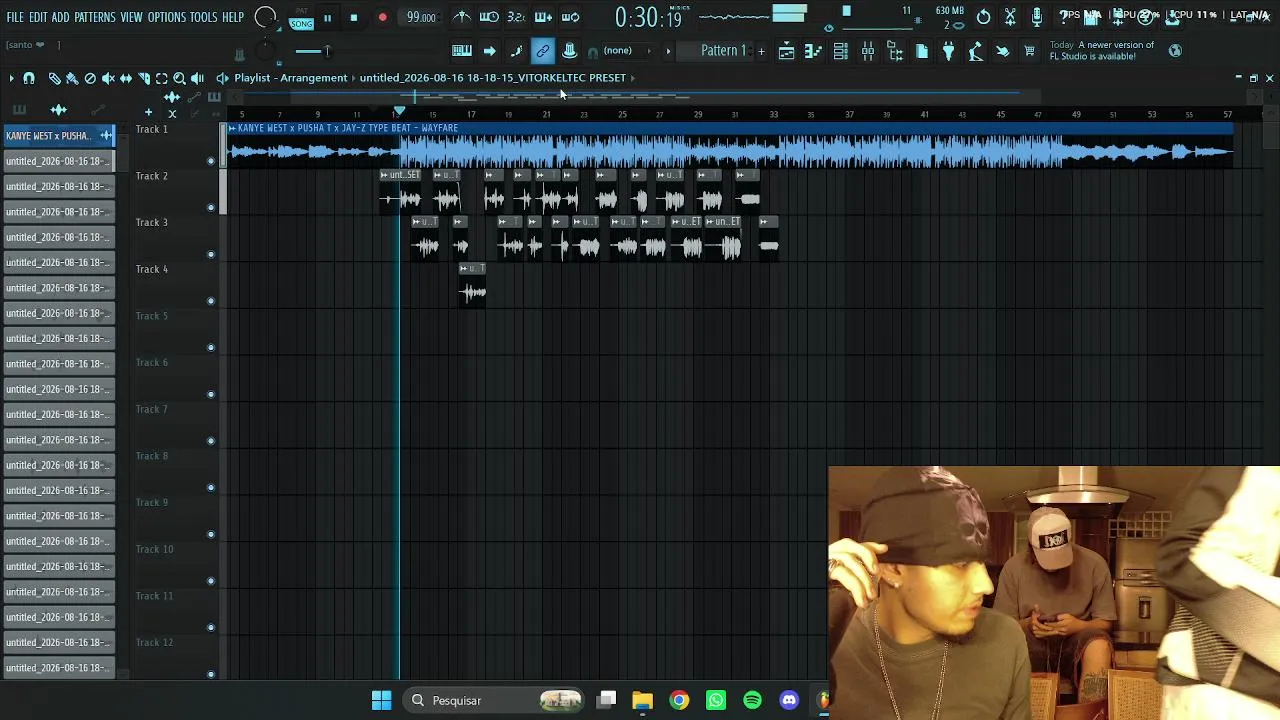Select the Slip tool in playlist
Image resolution: width=1280 pixels, height=720 pixels.
[x=126, y=78]
